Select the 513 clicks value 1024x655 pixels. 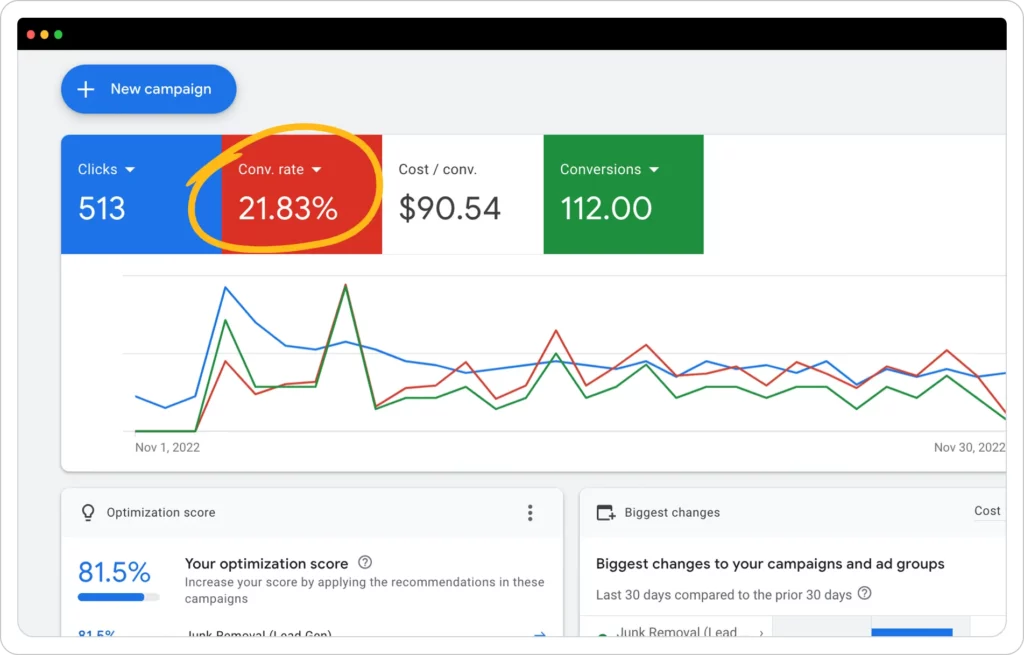coord(101,209)
